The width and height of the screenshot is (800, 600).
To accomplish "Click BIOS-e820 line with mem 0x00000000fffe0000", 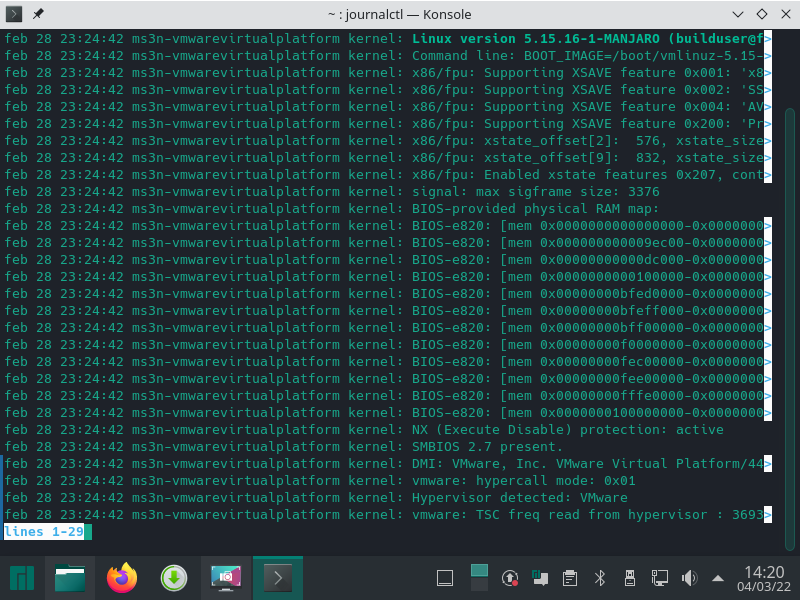I will click(388, 396).
